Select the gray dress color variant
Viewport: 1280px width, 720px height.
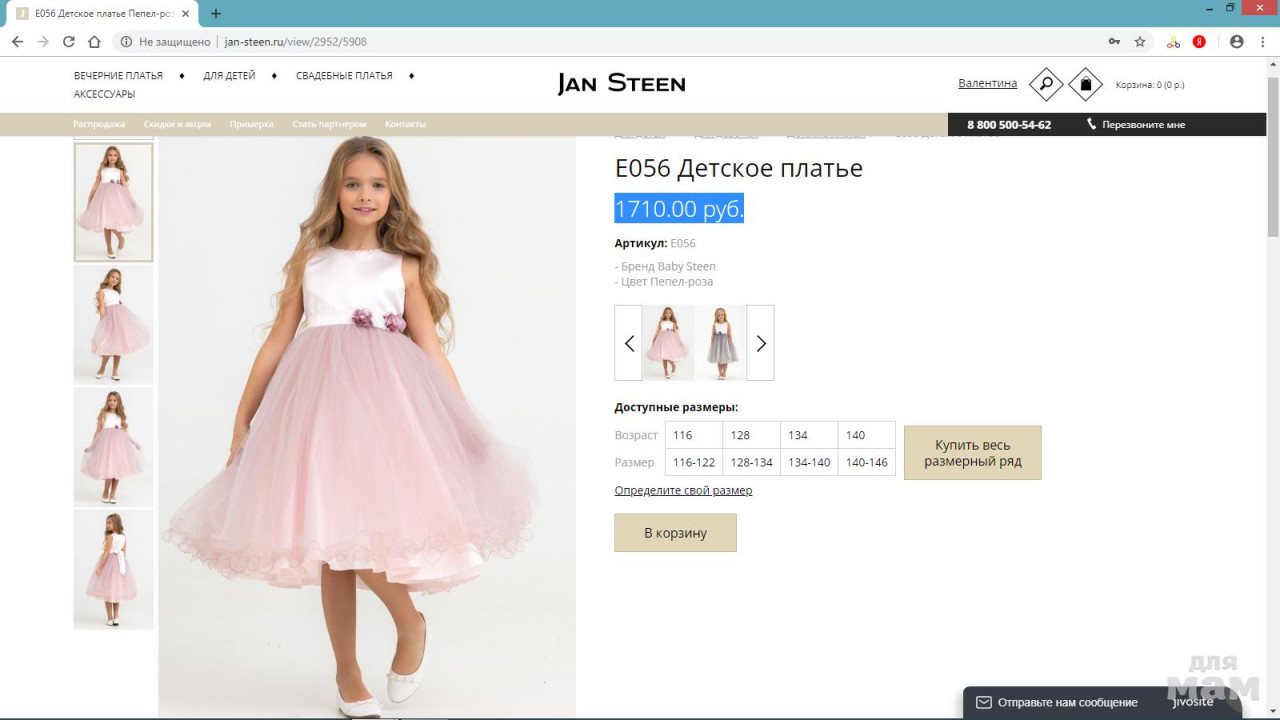[x=721, y=343]
